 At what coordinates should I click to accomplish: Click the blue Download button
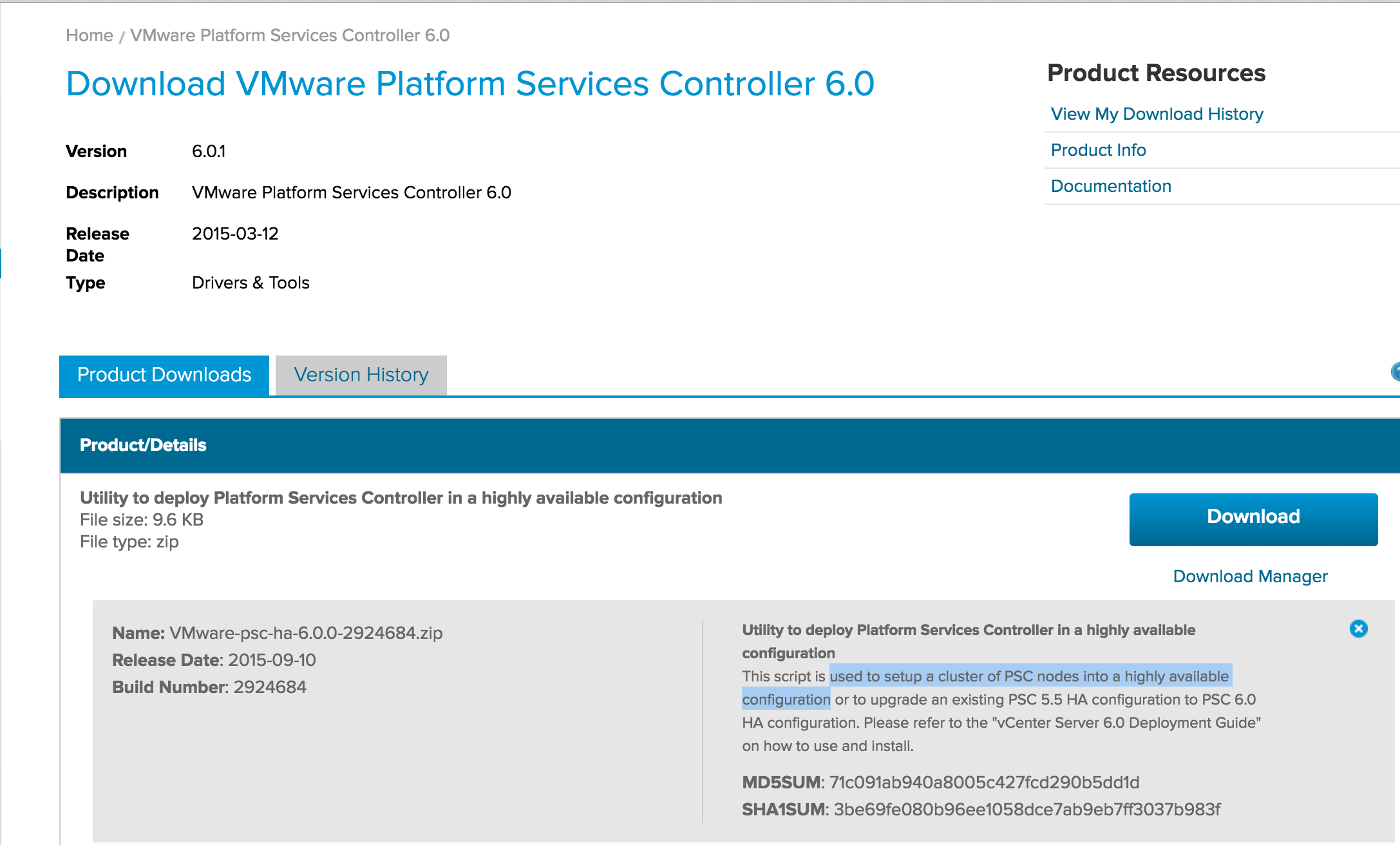(1253, 519)
